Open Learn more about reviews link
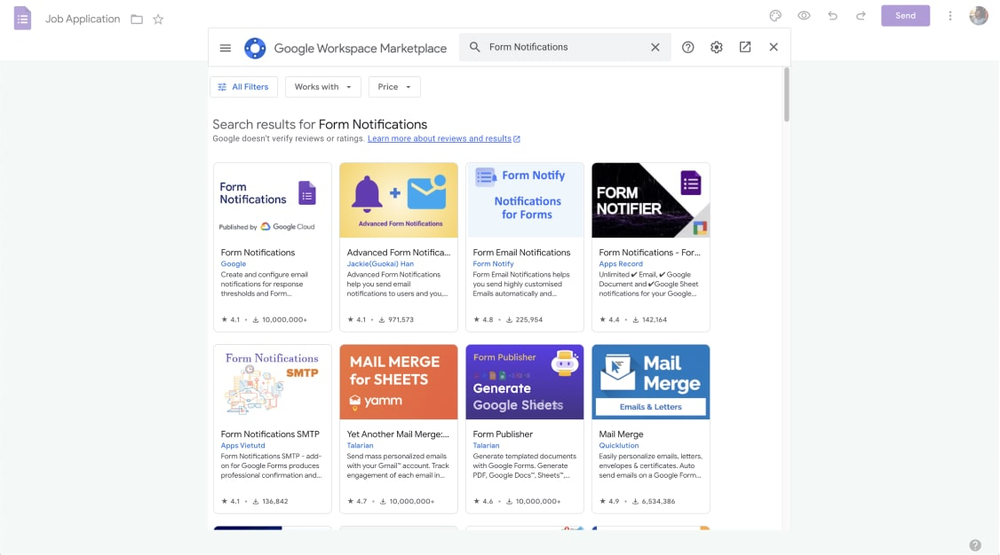 439,139
